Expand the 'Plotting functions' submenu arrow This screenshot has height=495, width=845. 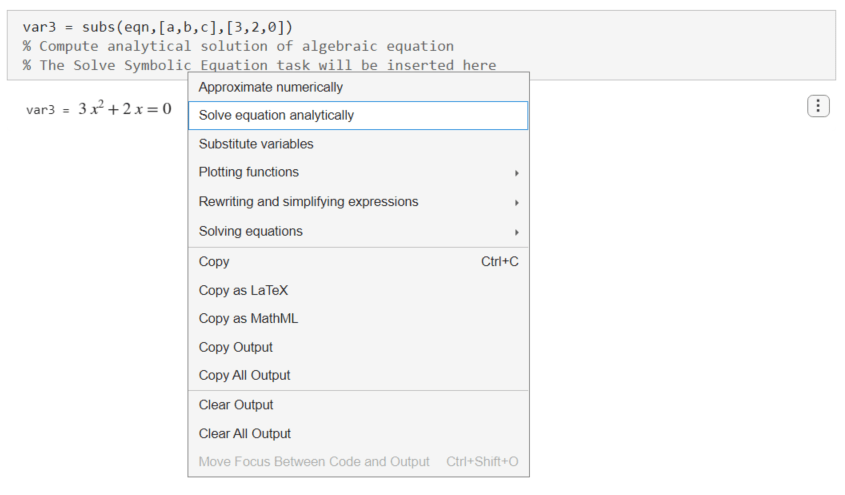[x=516, y=173]
